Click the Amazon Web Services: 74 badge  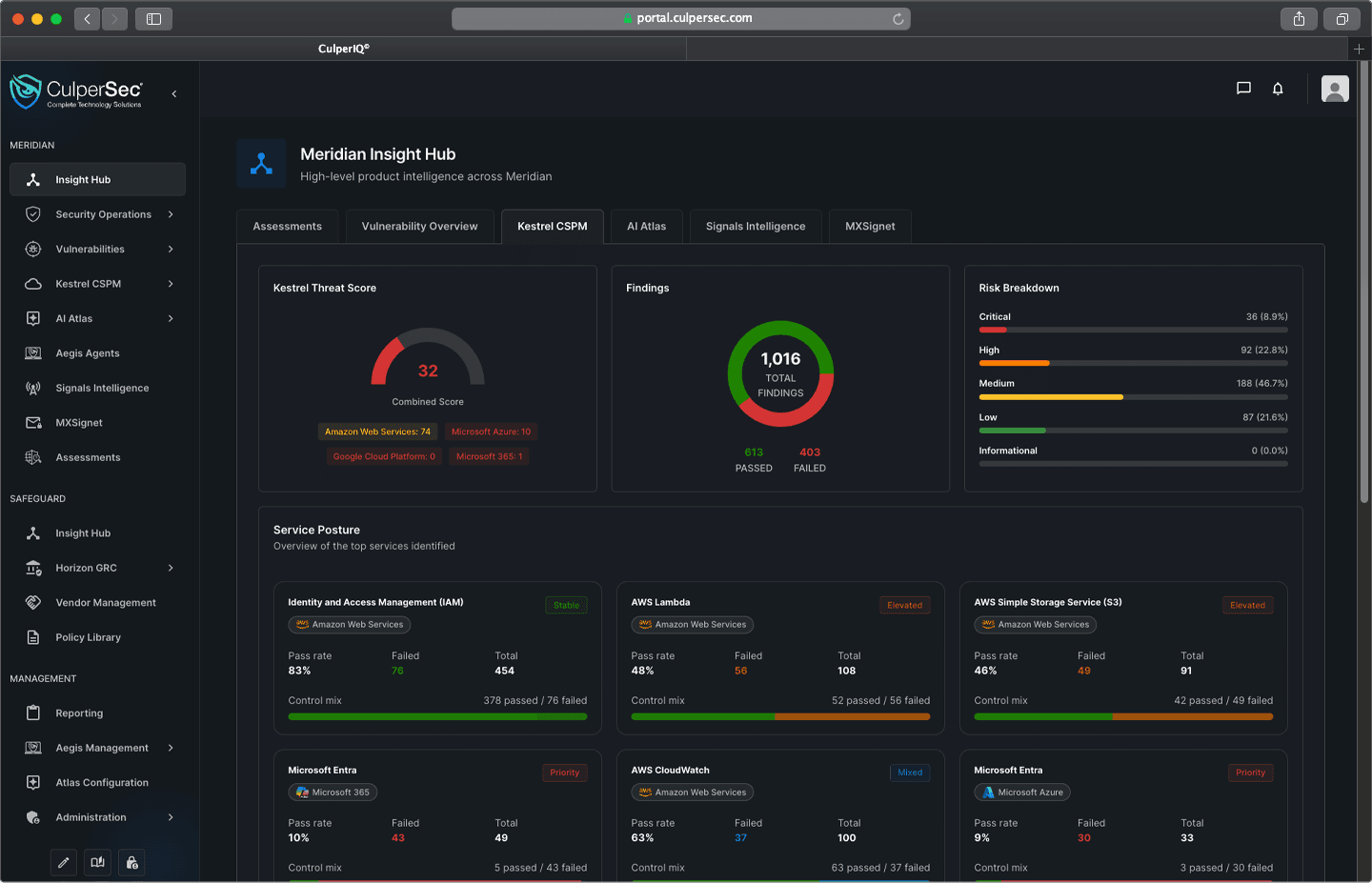pyautogui.click(x=377, y=431)
